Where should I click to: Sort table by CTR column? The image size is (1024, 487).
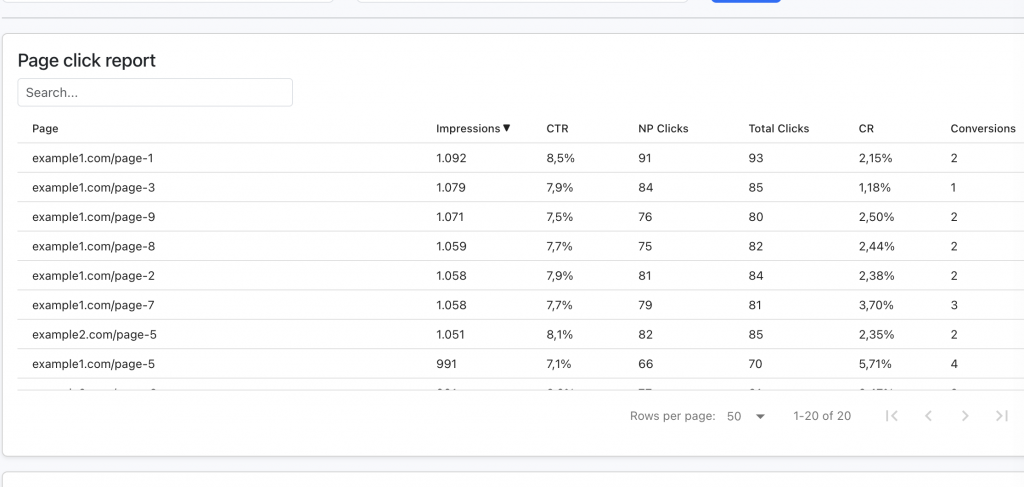click(x=557, y=128)
